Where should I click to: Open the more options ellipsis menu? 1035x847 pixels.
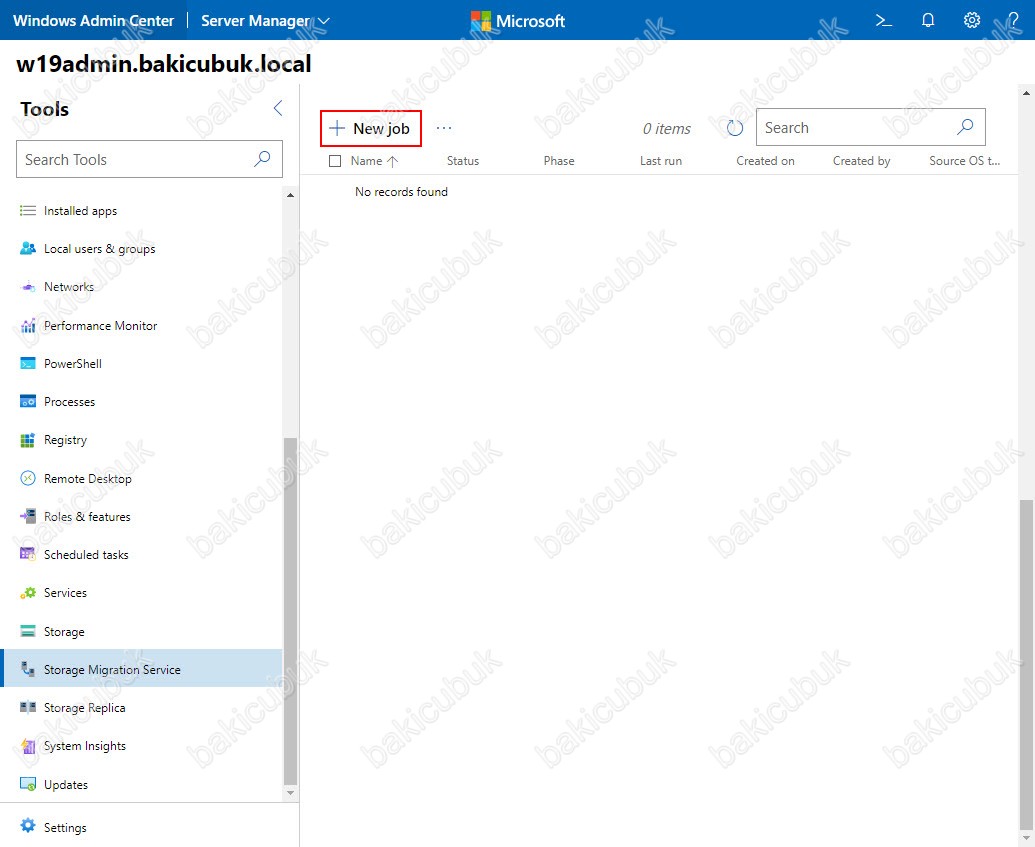[444, 128]
